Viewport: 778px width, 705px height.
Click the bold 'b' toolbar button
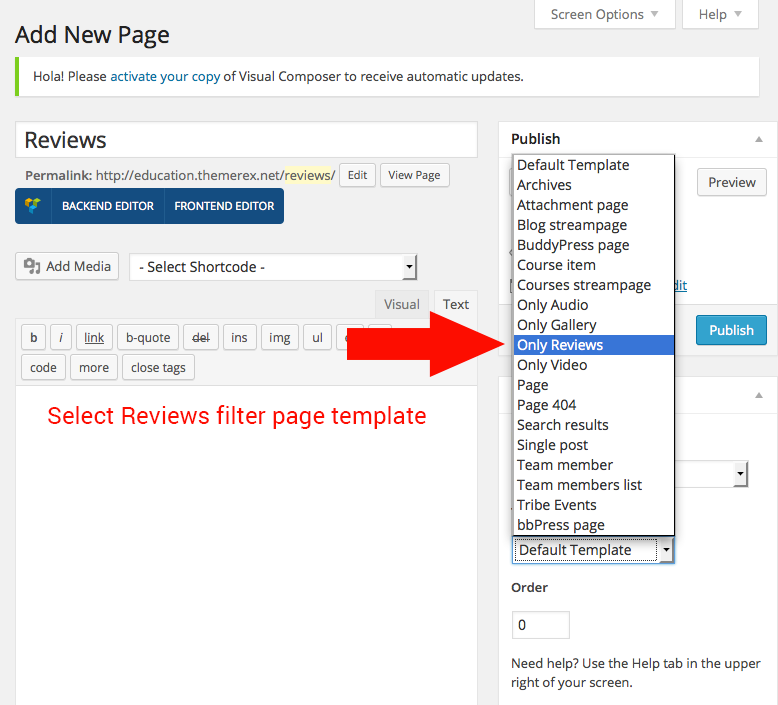point(33,337)
